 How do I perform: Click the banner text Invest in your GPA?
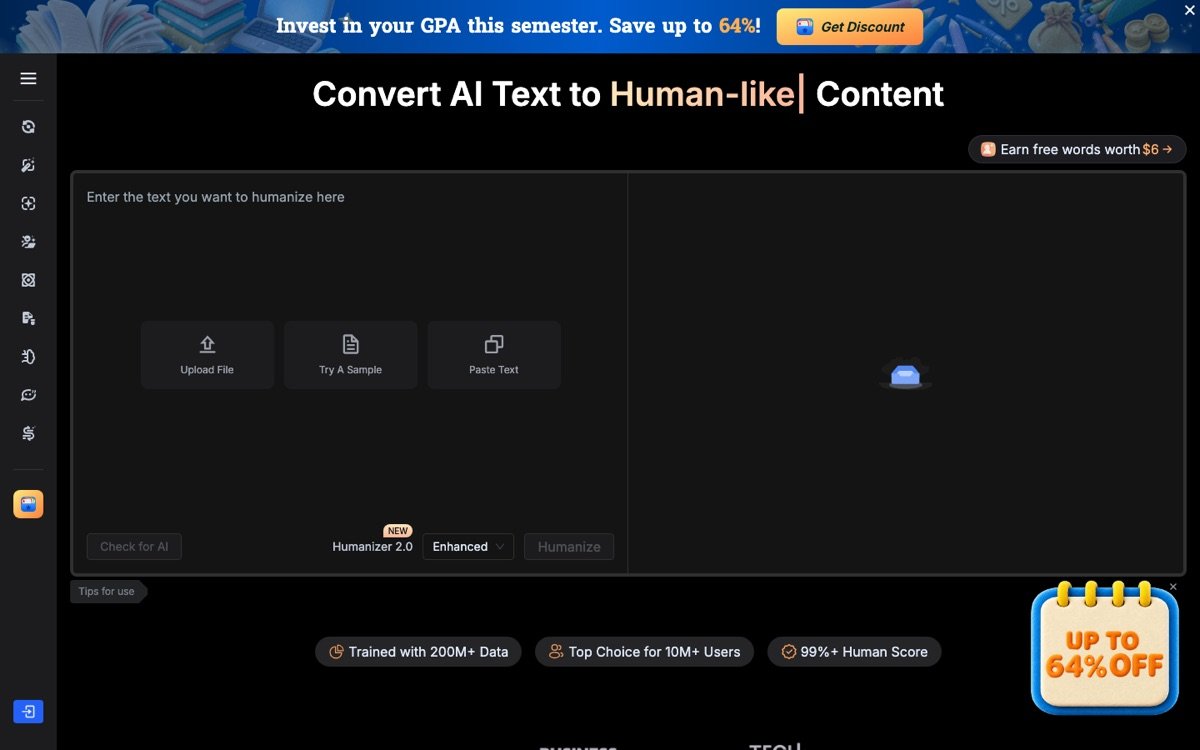tap(518, 26)
